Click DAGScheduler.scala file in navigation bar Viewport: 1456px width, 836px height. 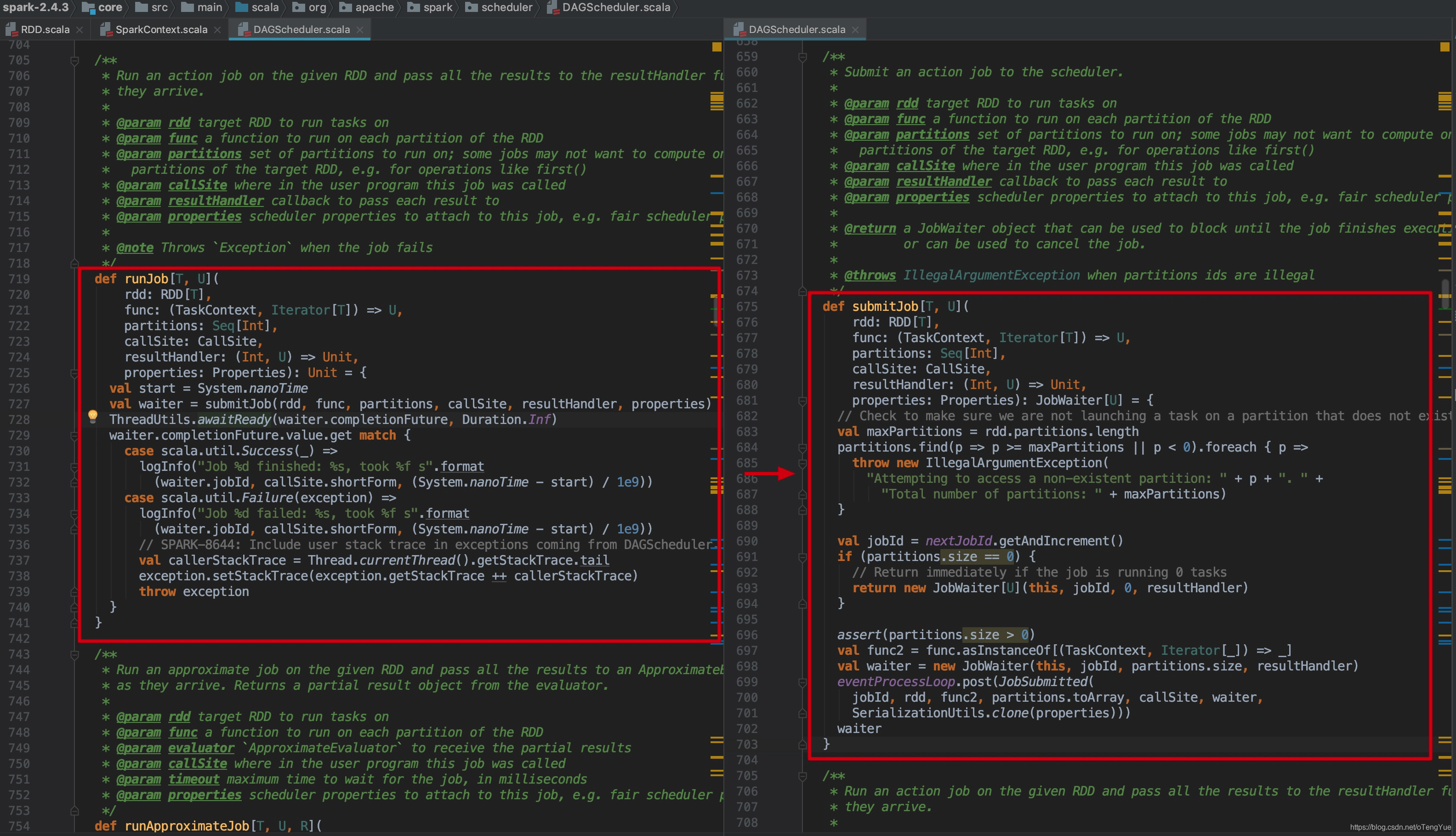[609, 7]
